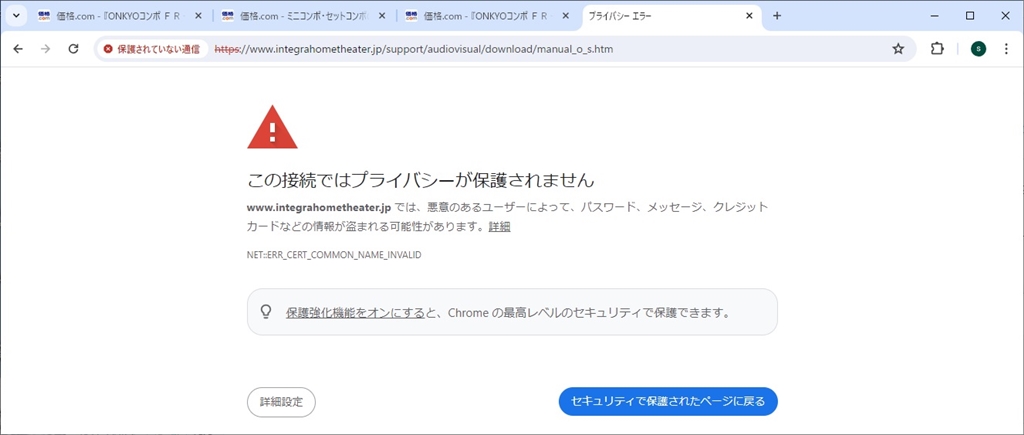Open Chrome's three-dot menu
The width and height of the screenshot is (1024, 435).
1006,49
